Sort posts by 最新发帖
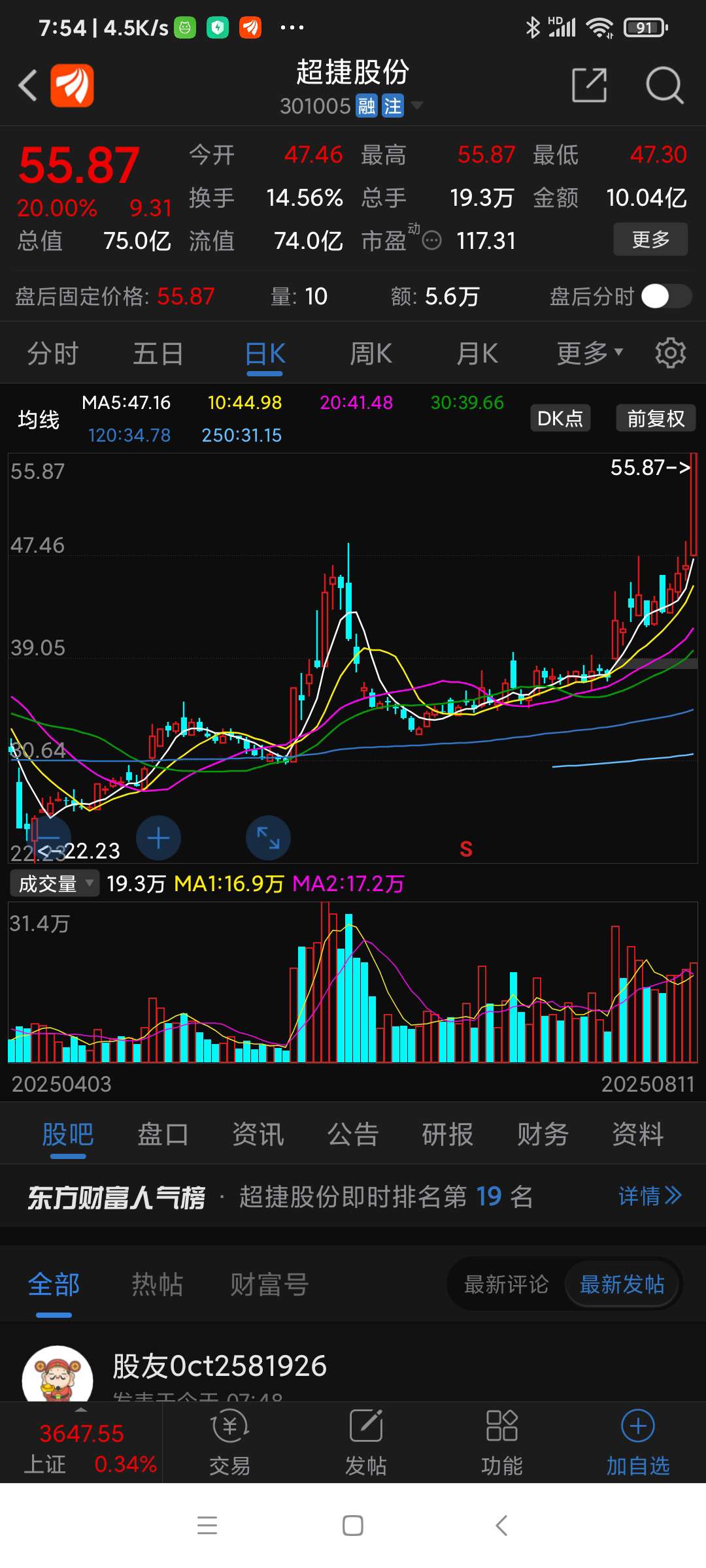 coord(622,1284)
